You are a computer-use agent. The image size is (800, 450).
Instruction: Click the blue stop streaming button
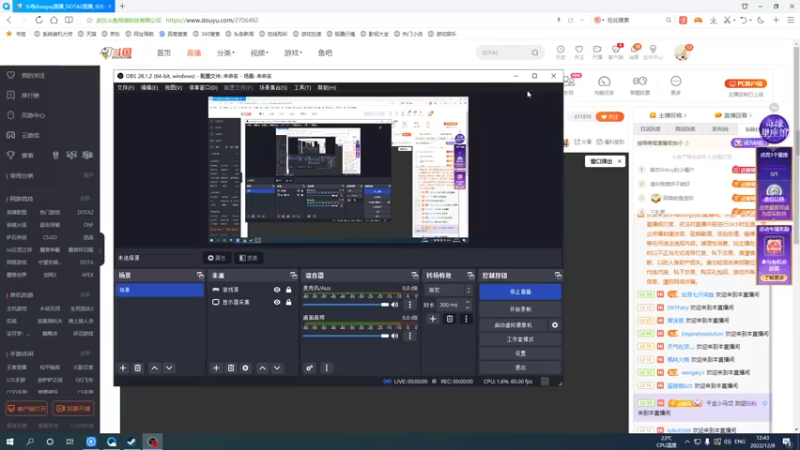point(520,292)
